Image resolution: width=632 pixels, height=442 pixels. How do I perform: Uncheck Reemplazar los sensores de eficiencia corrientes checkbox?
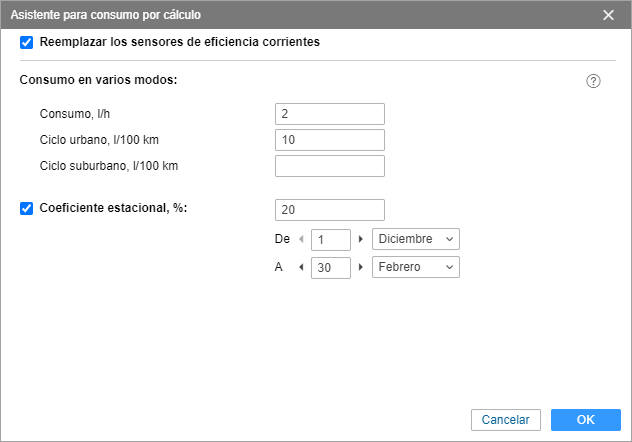point(27,42)
